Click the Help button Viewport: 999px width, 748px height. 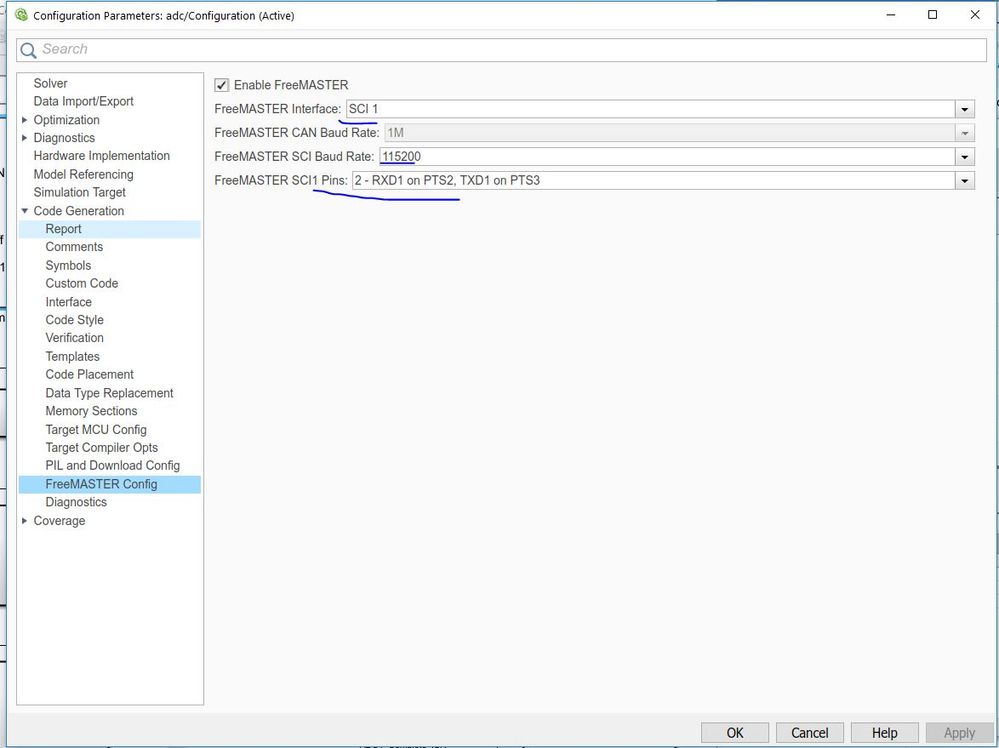tap(884, 733)
